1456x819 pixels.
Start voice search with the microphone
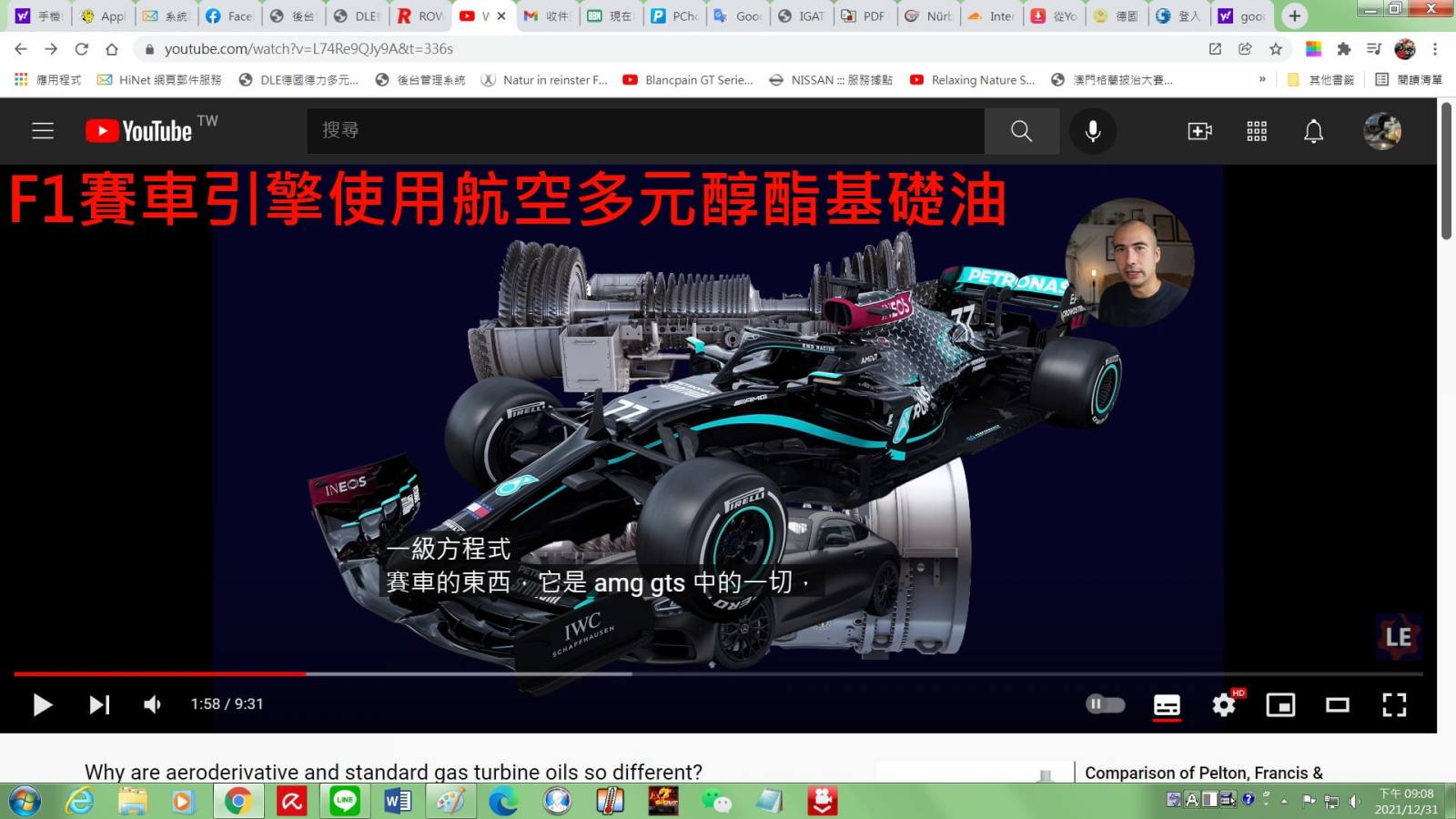click(1093, 131)
